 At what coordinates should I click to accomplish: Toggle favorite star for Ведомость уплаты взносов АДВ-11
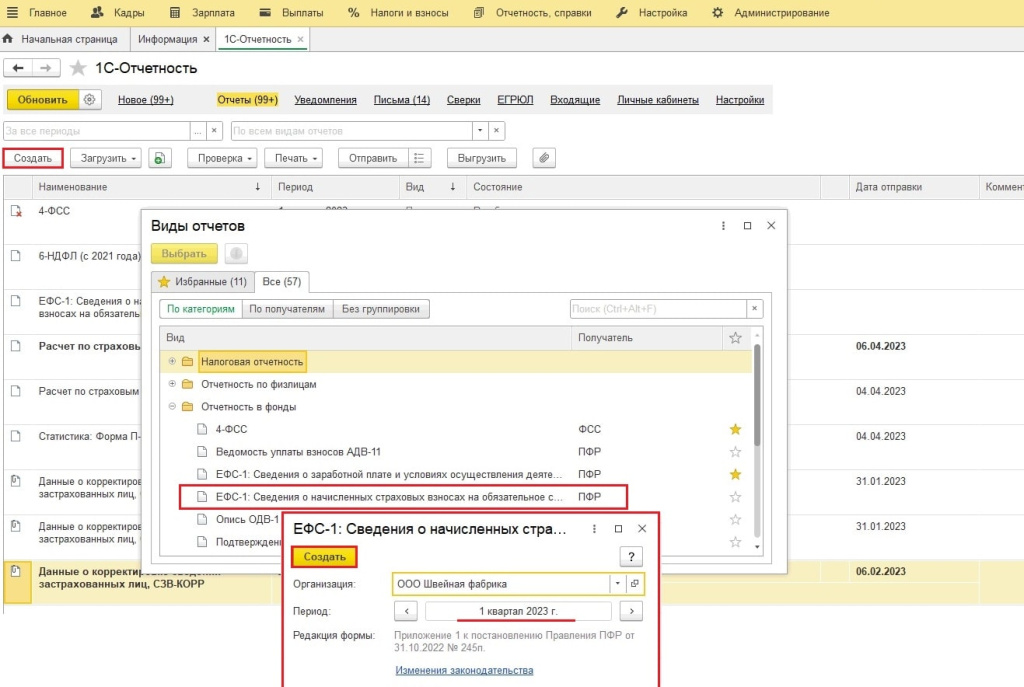click(x=735, y=451)
